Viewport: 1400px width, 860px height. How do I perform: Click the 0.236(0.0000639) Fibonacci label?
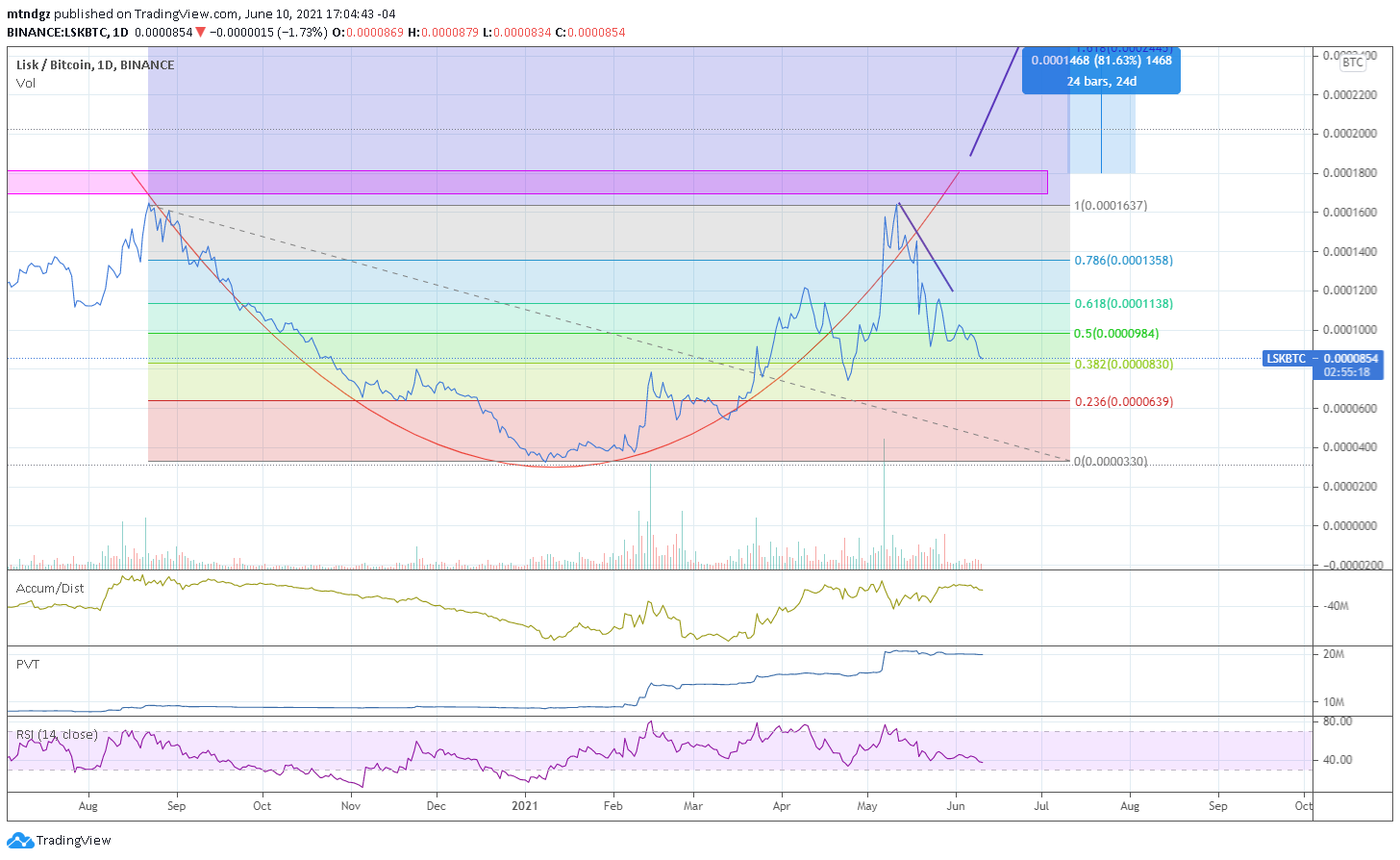coord(1123,401)
